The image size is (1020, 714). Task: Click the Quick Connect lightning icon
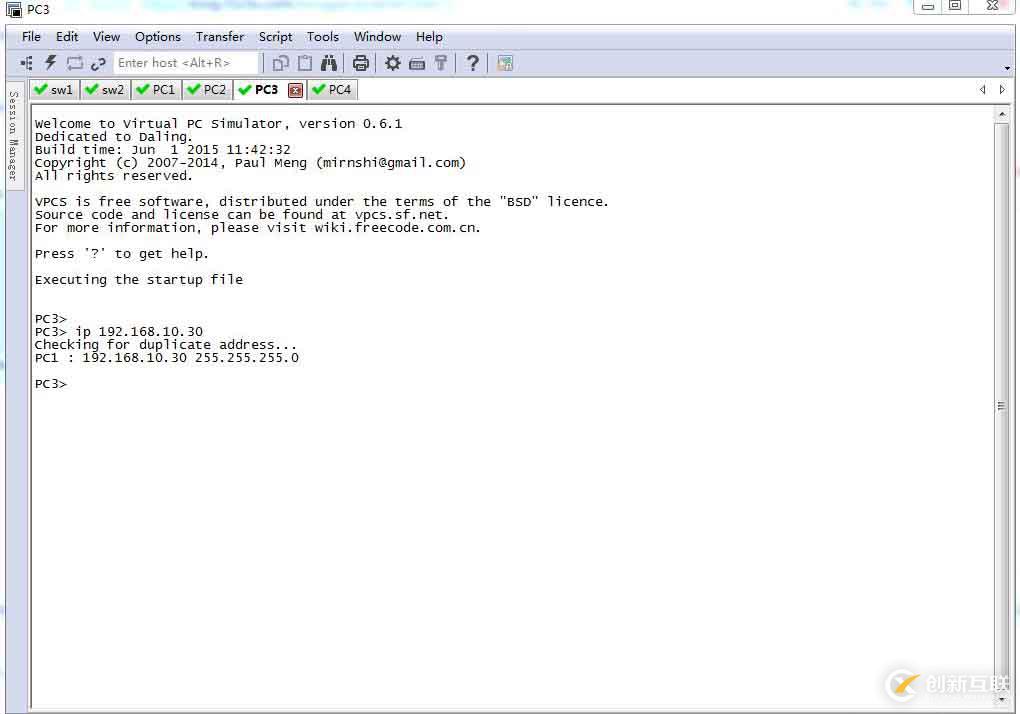(51, 63)
